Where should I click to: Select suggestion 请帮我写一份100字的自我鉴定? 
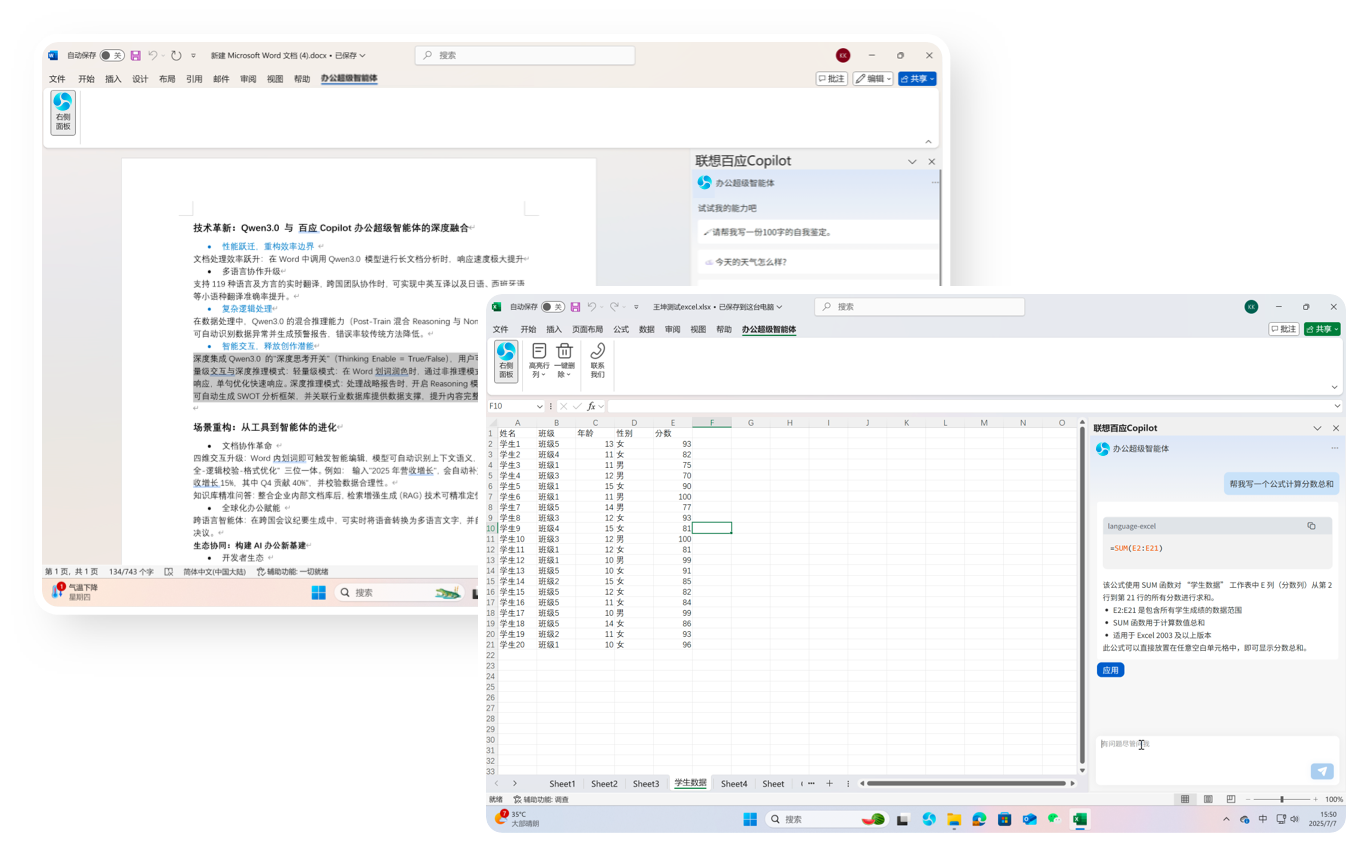point(817,232)
